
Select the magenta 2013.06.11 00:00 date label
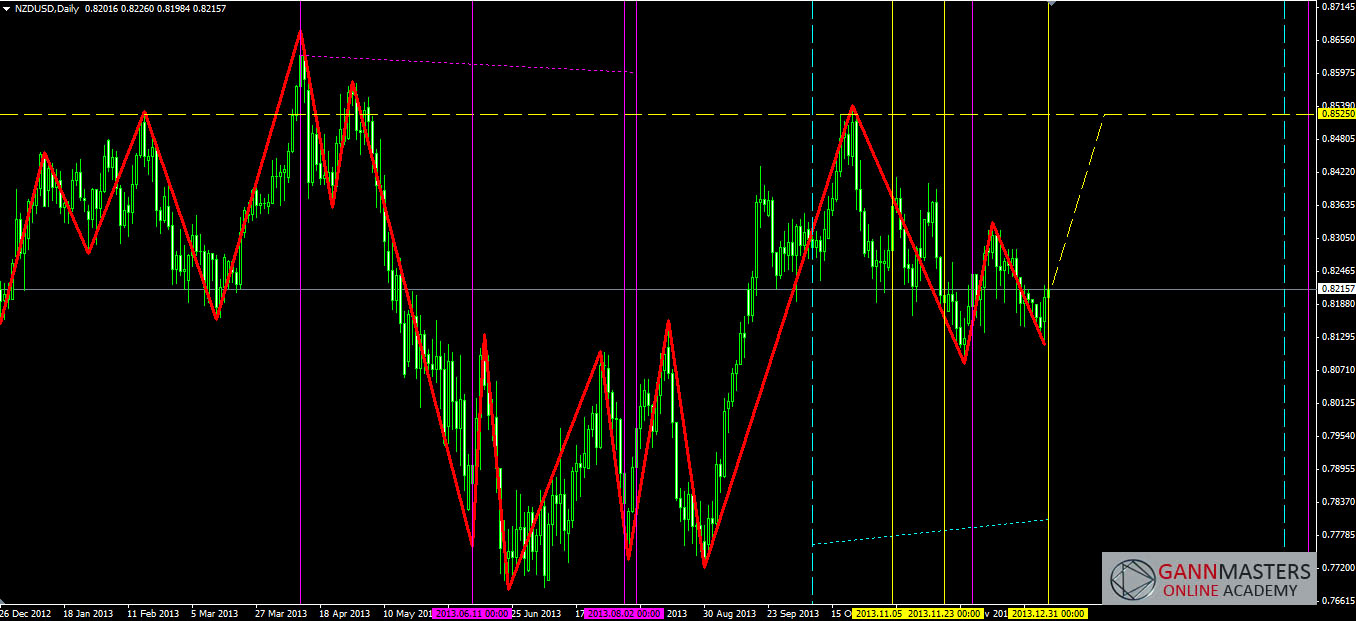(x=472, y=613)
